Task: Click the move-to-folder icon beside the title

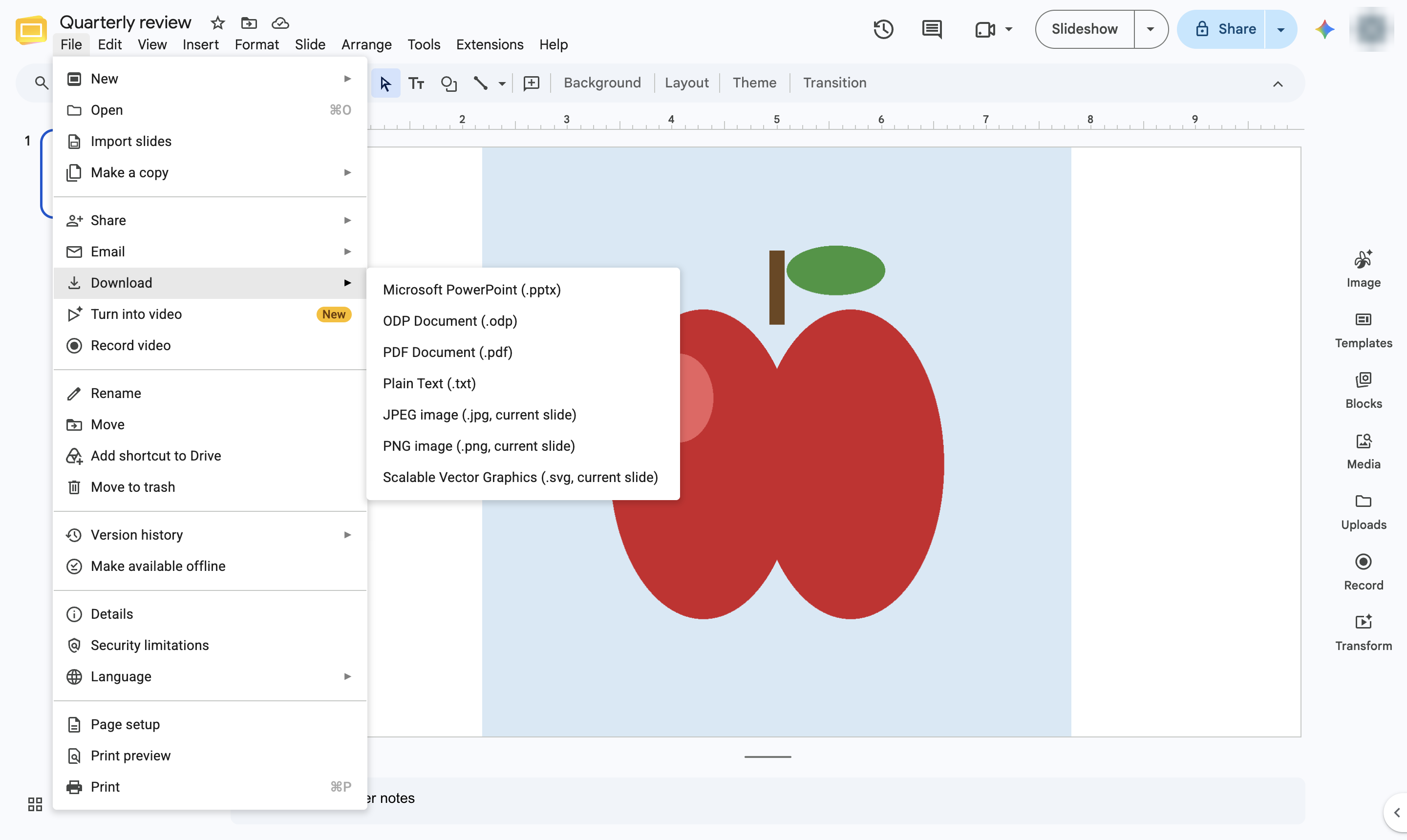Action: 249,22
